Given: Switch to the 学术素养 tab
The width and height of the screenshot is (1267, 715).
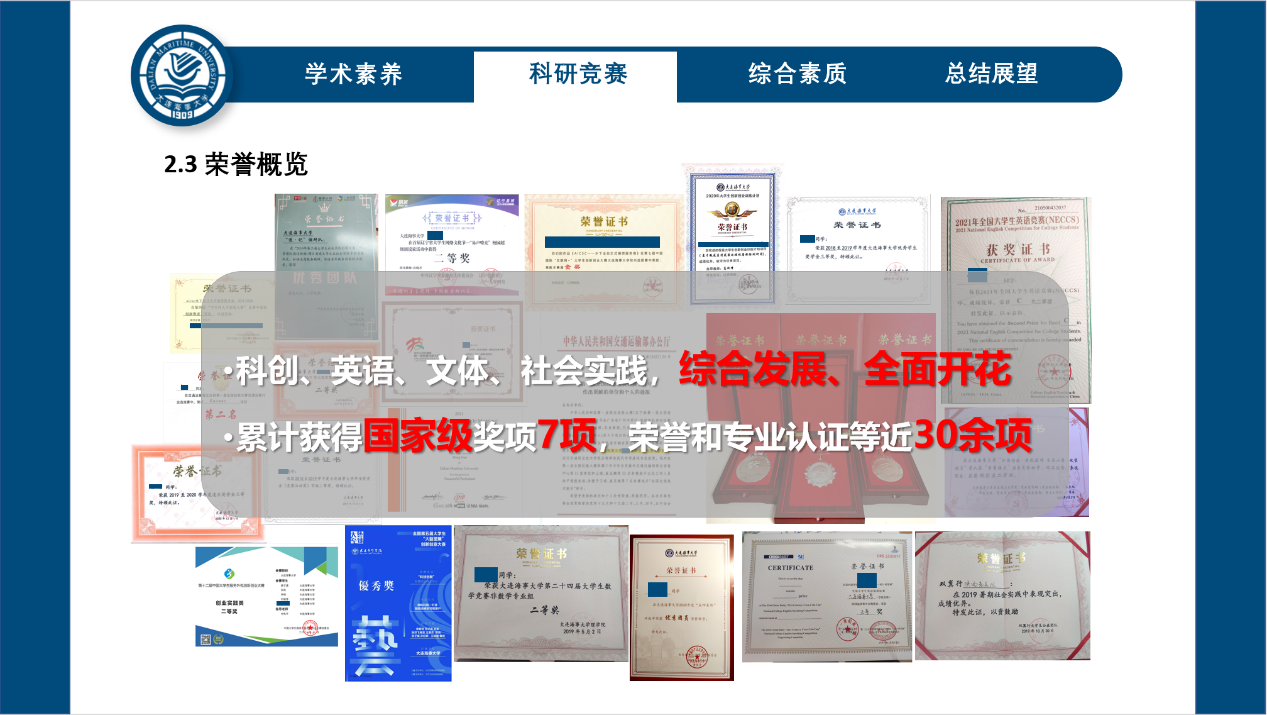Looking at the screenshot, I should coord(354,74).
